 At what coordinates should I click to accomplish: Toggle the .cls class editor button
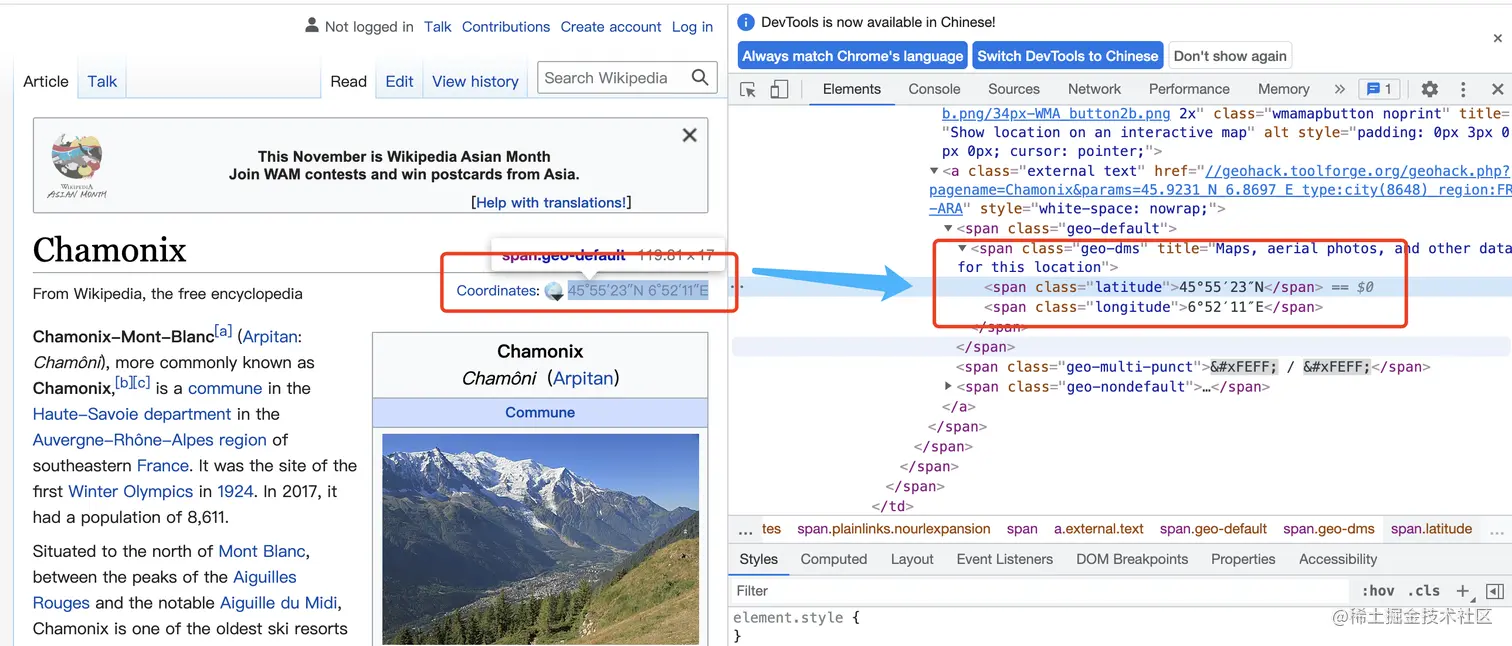click(1424, 591)
